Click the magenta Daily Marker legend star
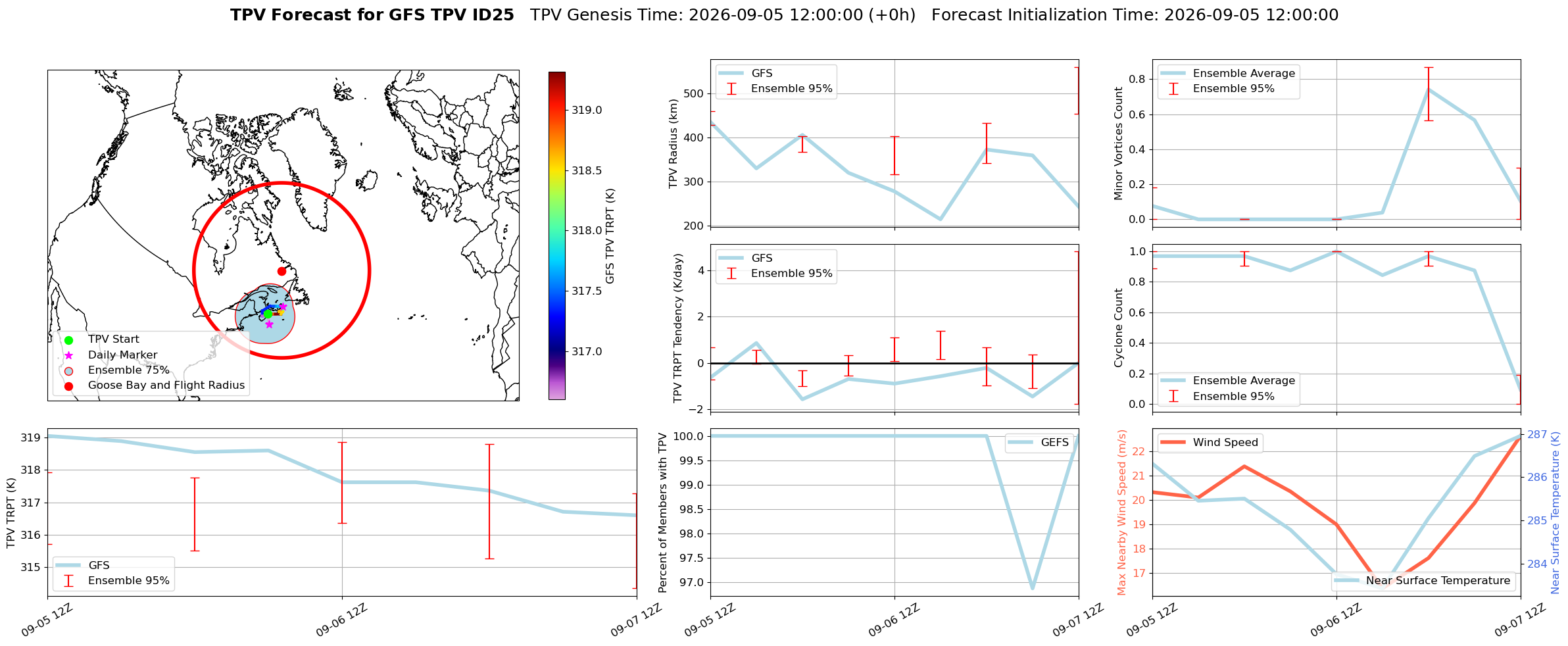The width and height of the screenshot is (1568, 646). (x=68, y=355)
